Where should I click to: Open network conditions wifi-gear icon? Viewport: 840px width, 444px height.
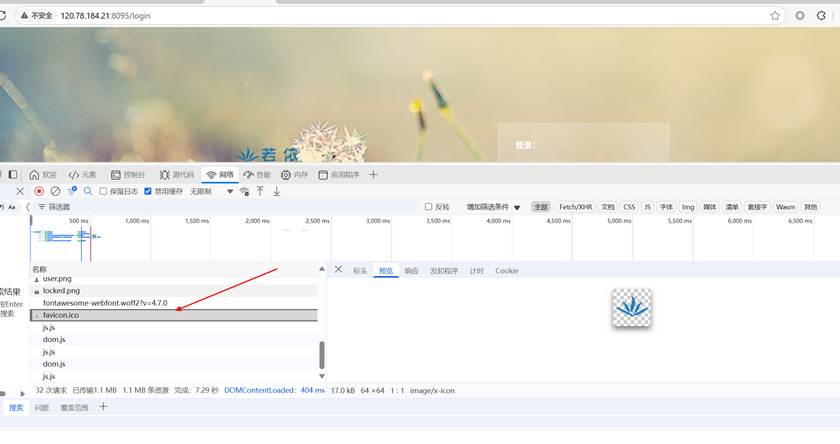(244, 191)
